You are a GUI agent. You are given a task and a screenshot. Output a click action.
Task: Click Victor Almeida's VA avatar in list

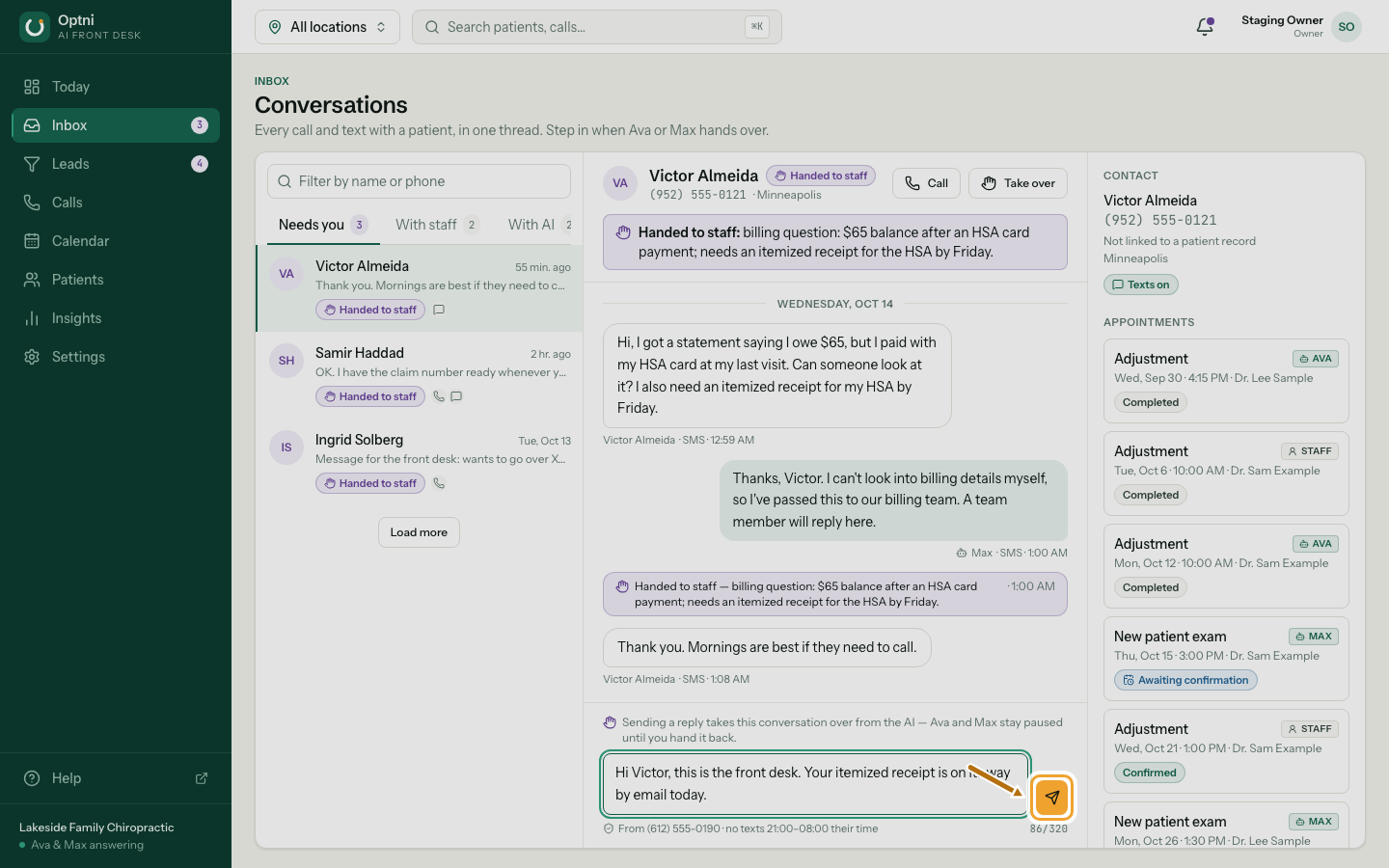286,274
